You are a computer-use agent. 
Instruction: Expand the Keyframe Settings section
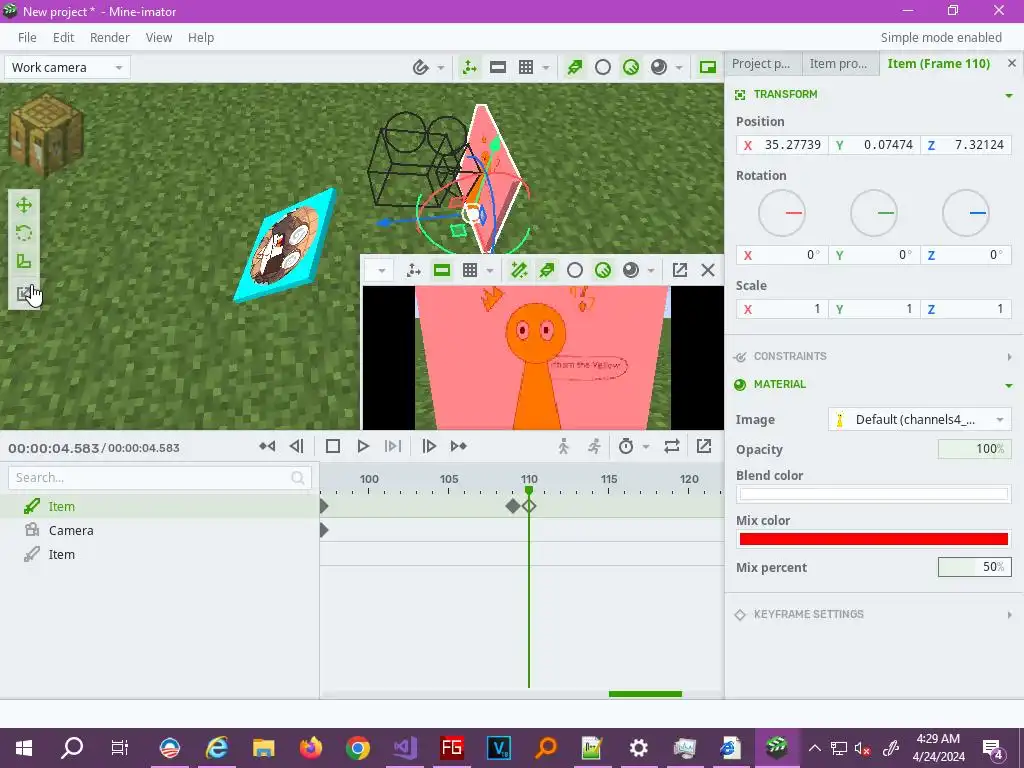point(1009,615)
